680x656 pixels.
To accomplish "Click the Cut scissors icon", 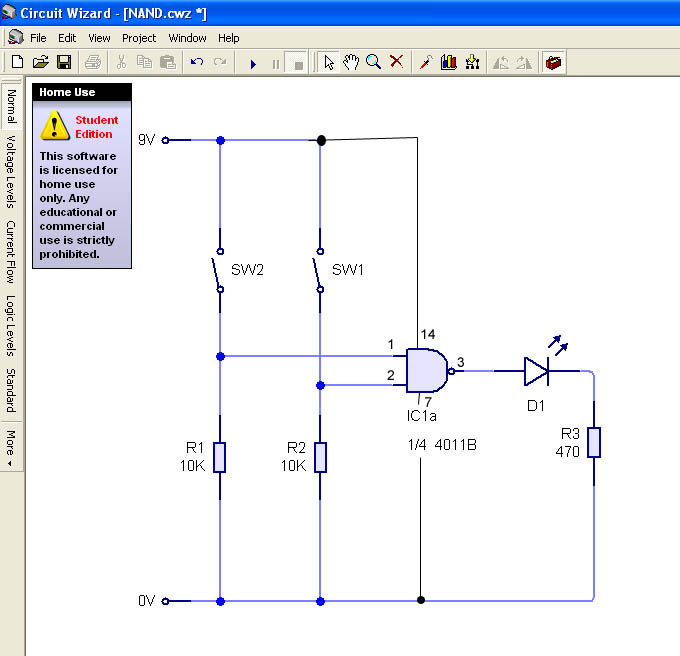I will coord(121,62).
